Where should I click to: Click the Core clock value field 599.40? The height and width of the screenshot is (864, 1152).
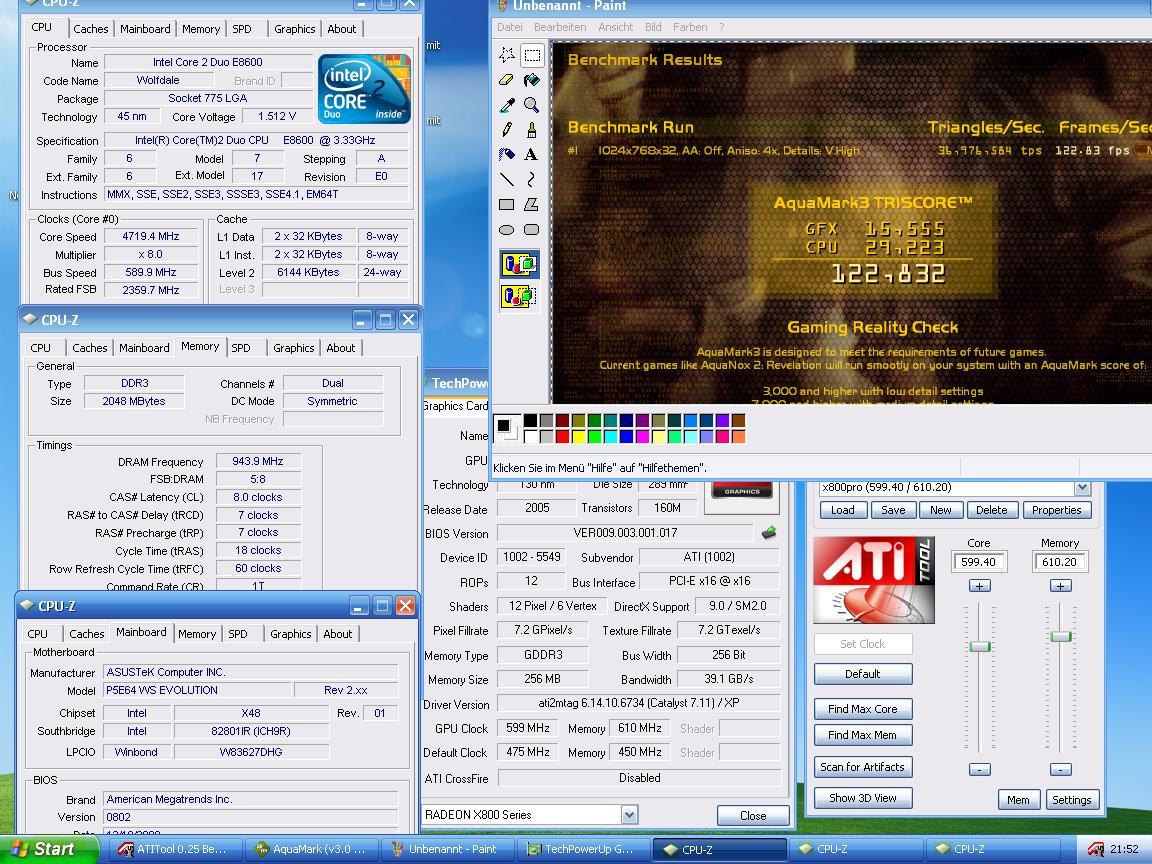click(x=979, y=562)
